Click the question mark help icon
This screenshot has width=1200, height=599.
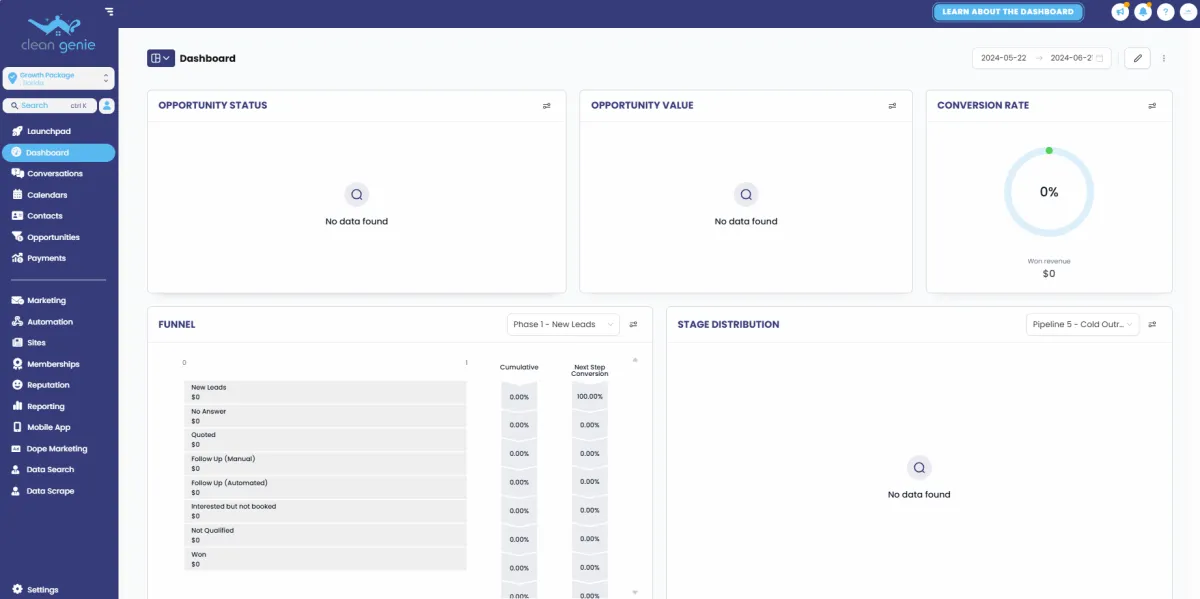point(1166,12)
